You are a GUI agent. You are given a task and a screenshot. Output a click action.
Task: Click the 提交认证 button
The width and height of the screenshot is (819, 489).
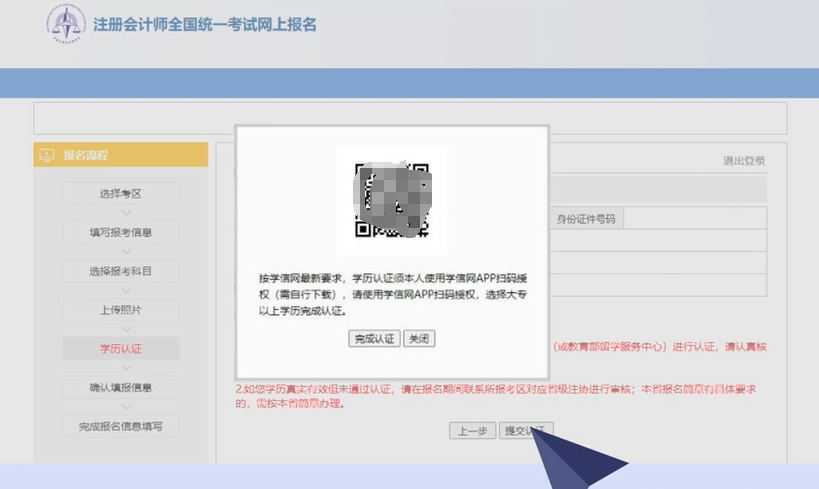point(525,431)
